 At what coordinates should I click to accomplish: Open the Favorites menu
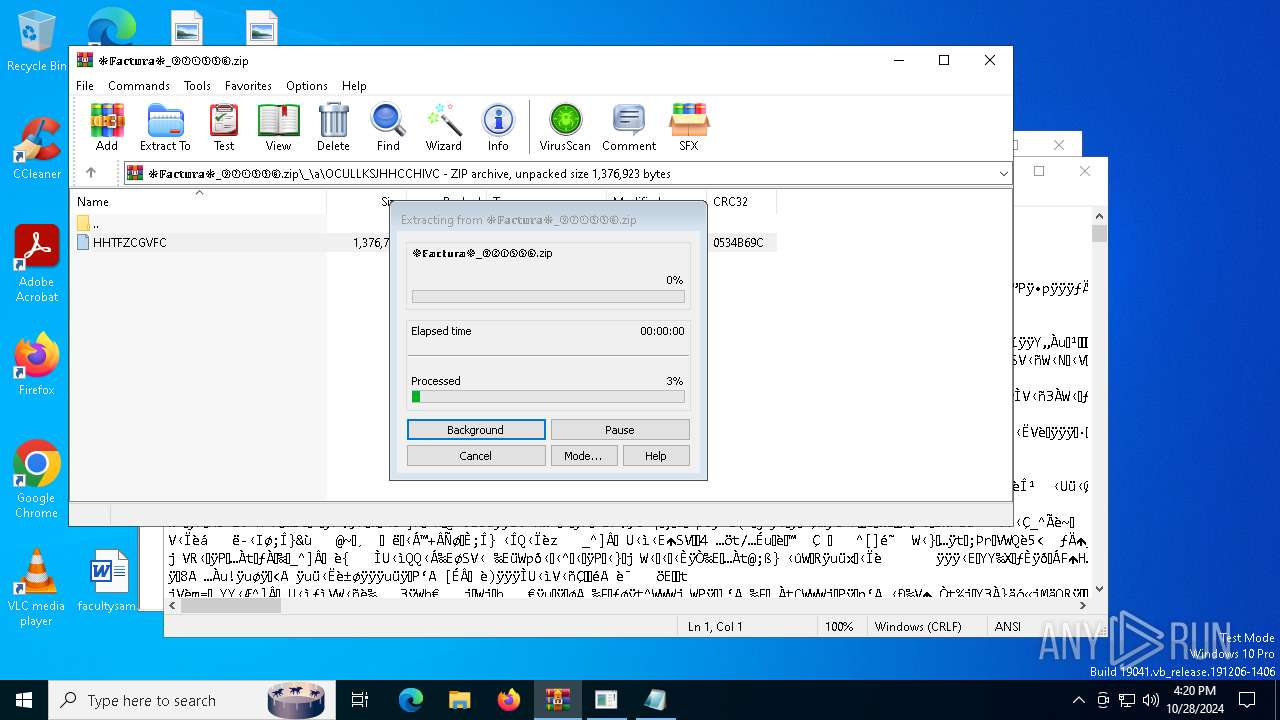pyautogui.click(x=248, y=86)
